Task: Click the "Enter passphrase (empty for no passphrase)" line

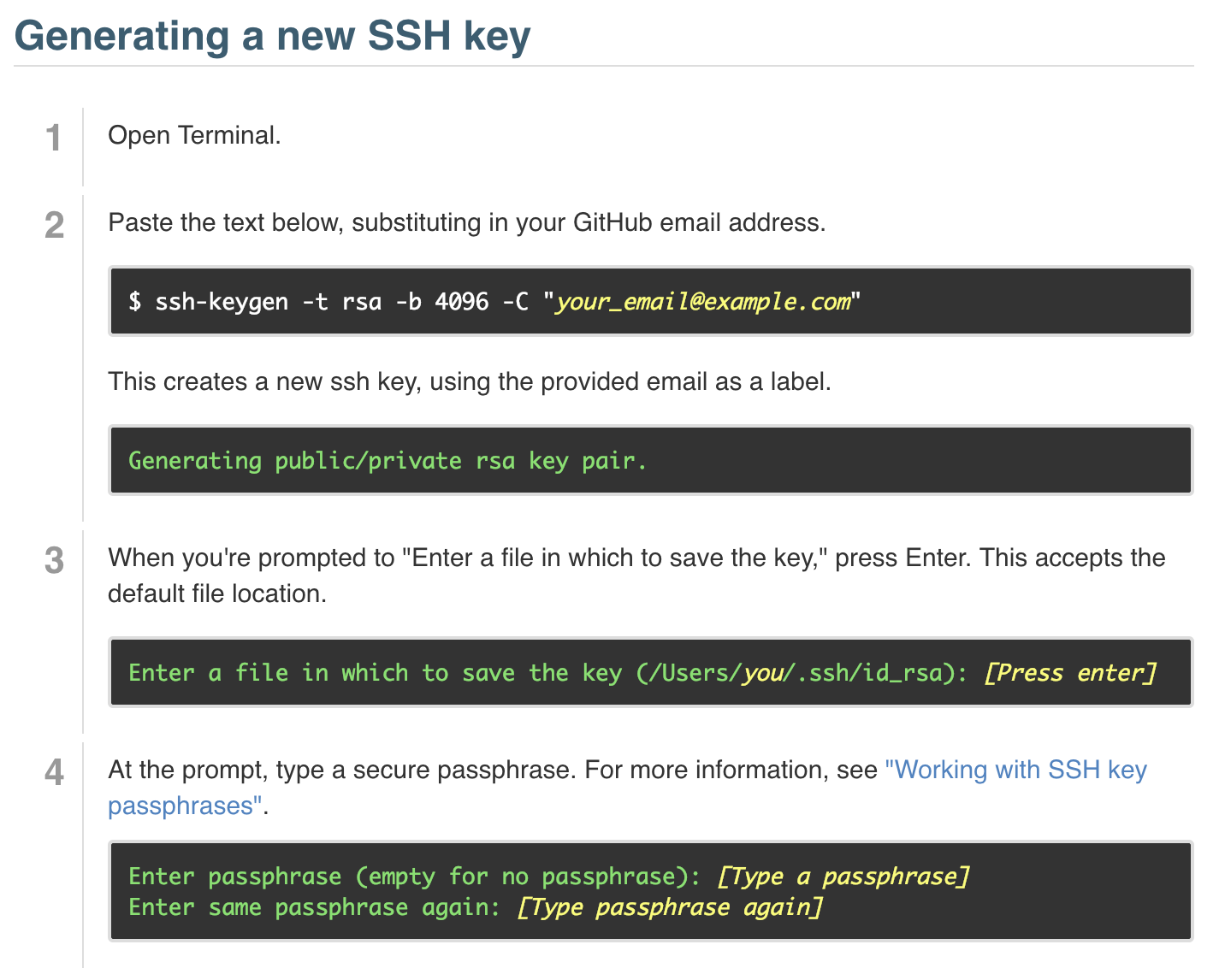Action: (x=414, y=877)
